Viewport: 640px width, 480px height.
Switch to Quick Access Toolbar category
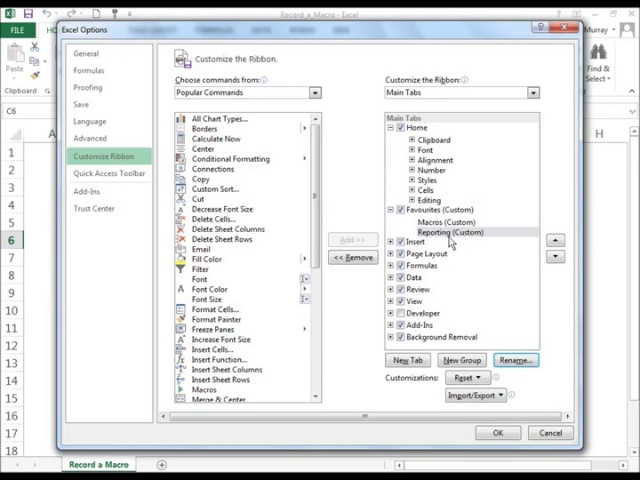109,173
